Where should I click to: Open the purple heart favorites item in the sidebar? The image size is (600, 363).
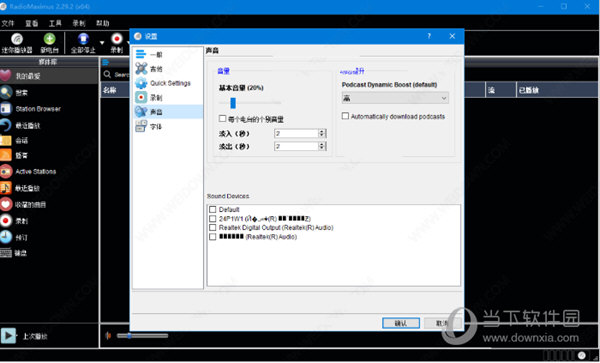pos(49,76)
